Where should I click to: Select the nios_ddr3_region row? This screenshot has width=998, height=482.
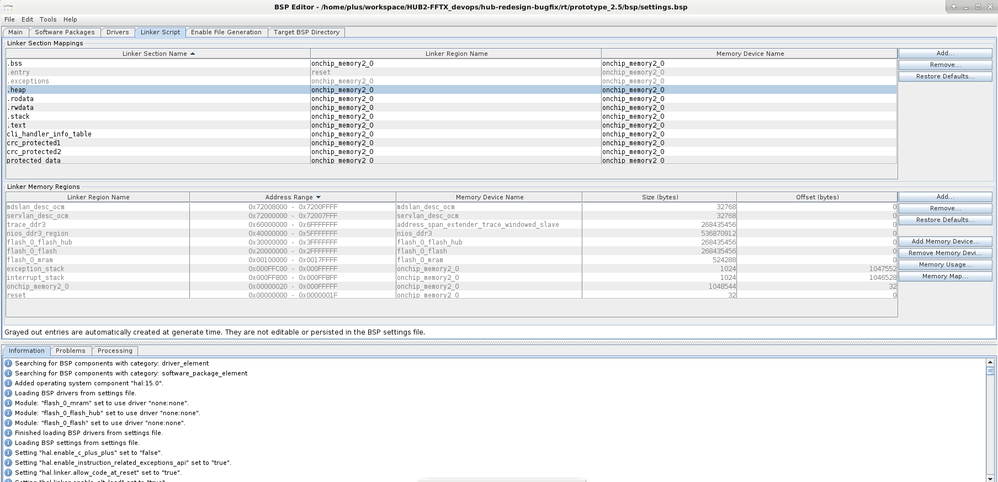coord(451,234)
